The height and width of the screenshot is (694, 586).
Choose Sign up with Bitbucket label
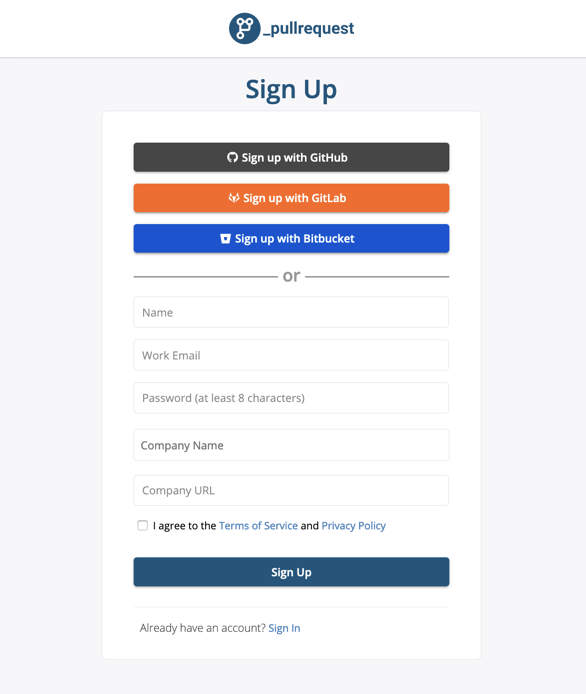pos(295,239)
